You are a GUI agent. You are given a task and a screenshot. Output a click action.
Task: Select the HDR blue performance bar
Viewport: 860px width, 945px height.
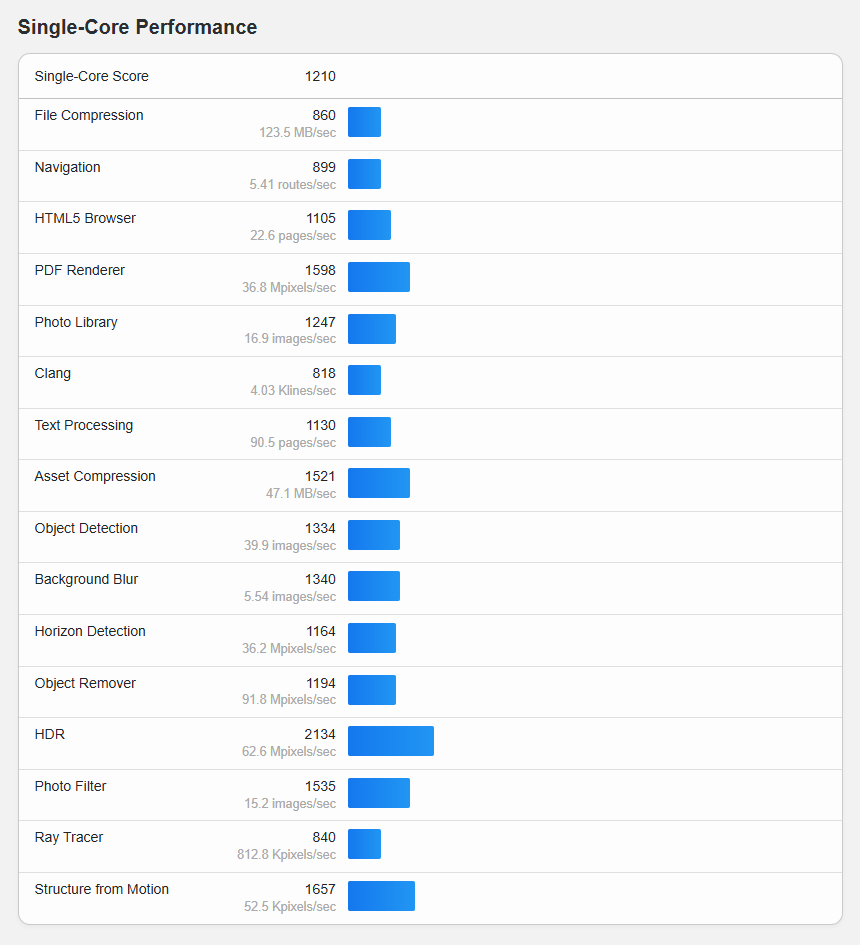[x=391, y=741]
